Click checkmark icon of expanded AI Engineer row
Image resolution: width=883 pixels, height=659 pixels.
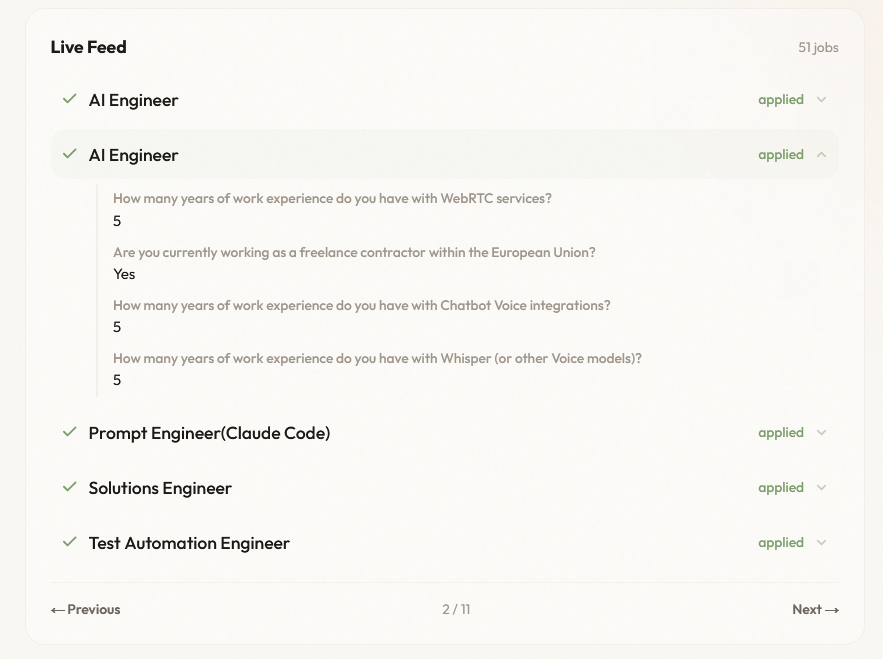tap(70, 154)
